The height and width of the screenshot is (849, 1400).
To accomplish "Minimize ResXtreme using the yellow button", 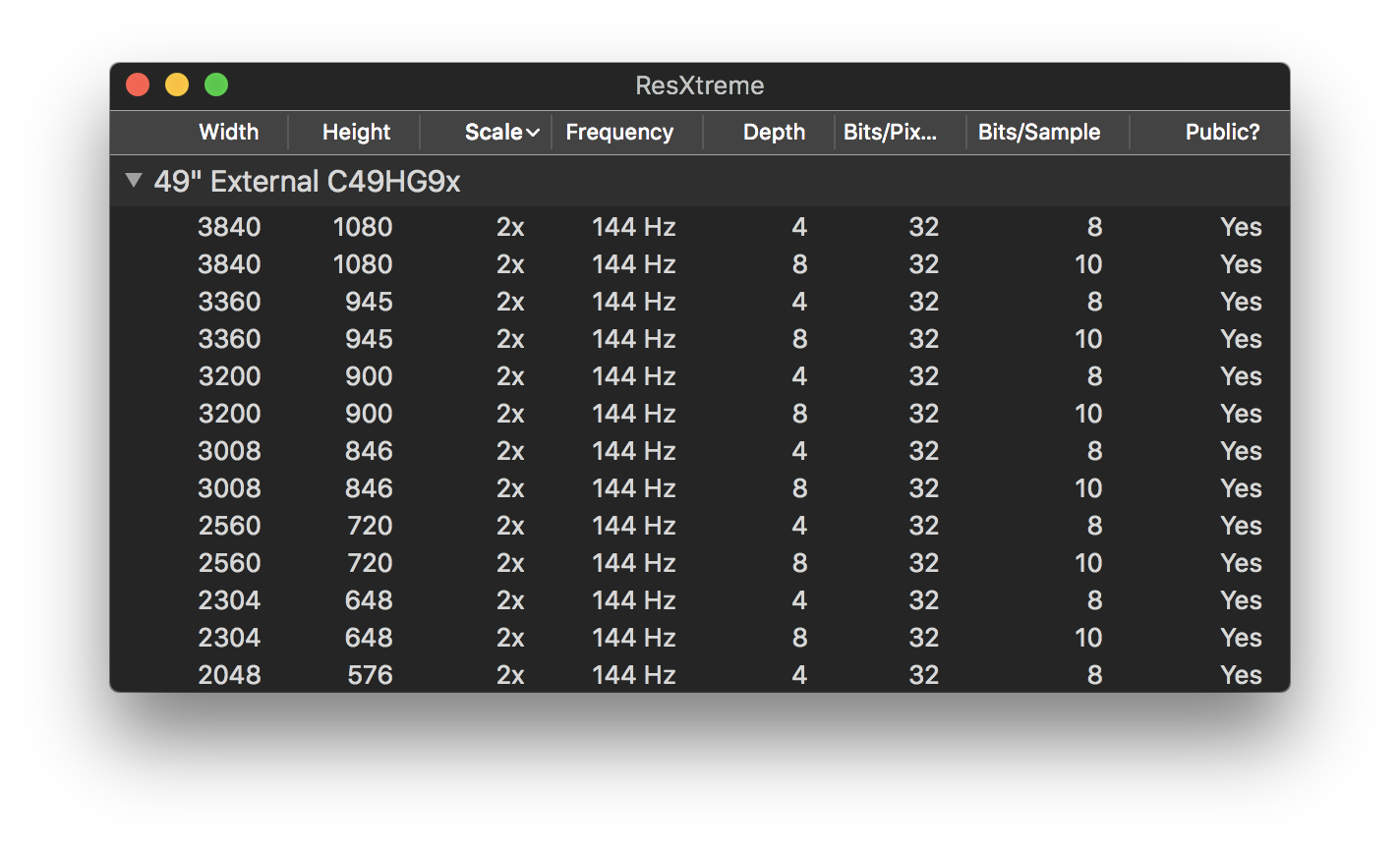I will pyautogui.click(x=177, y=85).
